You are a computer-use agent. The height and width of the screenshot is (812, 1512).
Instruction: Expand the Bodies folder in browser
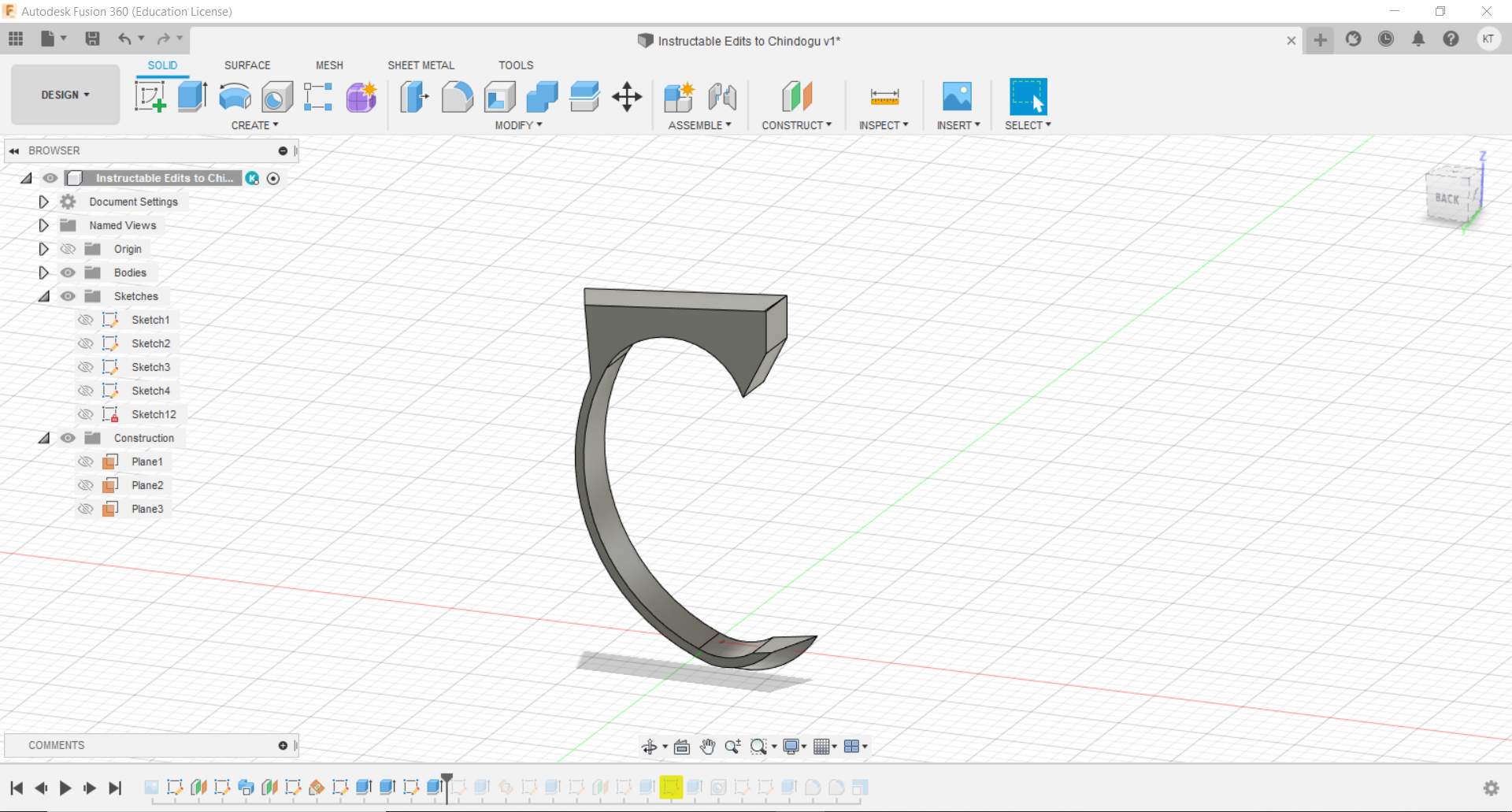click(43, 273)
